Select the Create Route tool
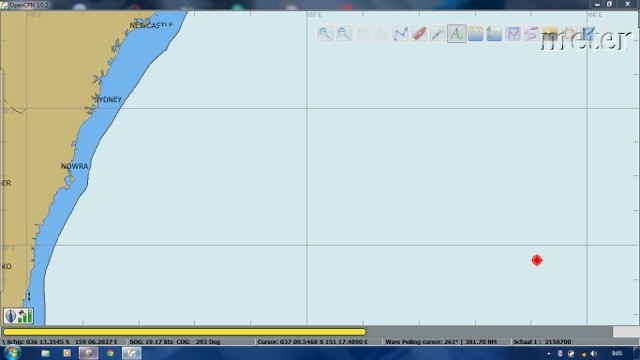The height and width of the screenshot is (360, 640). (400, 33)
